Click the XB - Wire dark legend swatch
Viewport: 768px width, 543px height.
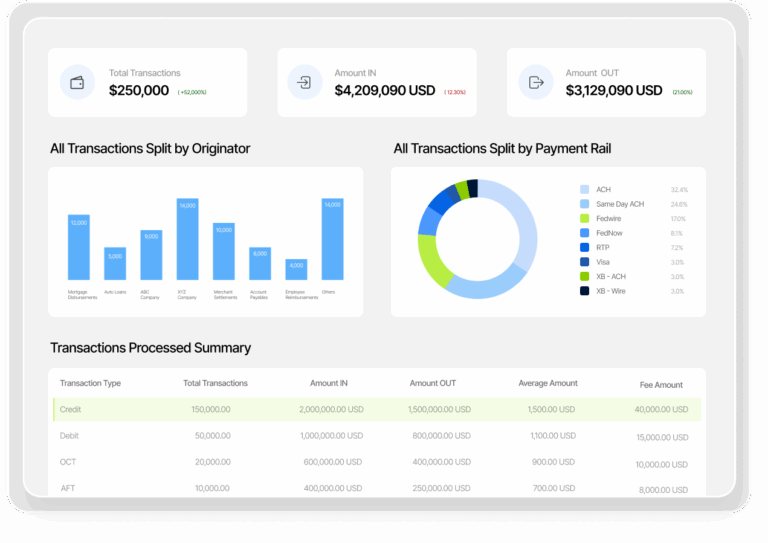tap(584, 291)
